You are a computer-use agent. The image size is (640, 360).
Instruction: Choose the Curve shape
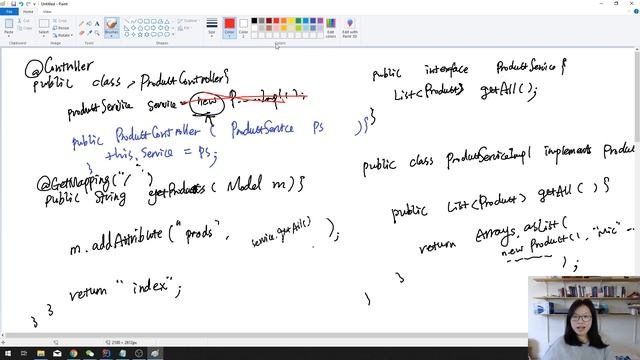click(x=133, y=21)
